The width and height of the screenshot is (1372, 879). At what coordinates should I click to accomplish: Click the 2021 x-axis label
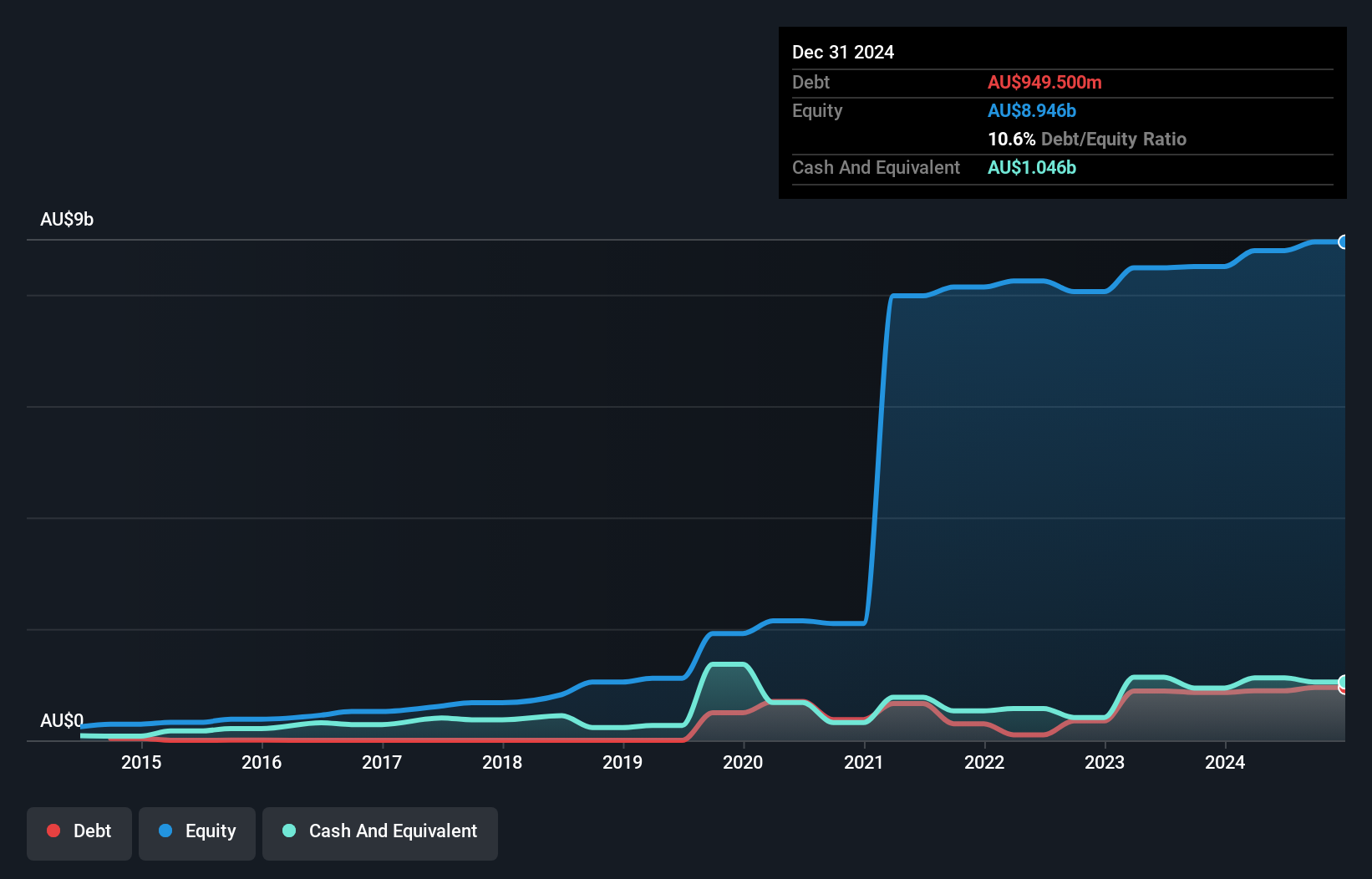pos(864,762)
